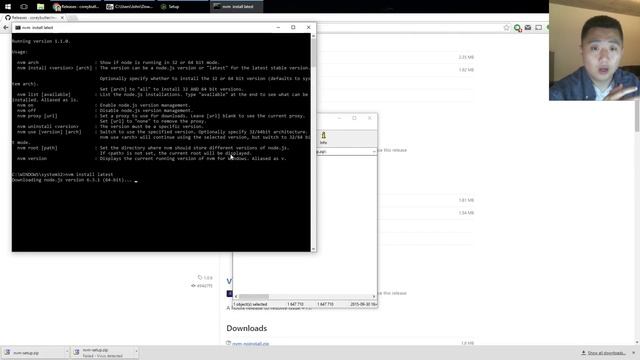The image size is (640, 360).
Task: Open a new Chrome tab
Action: (x=72, y=18)
